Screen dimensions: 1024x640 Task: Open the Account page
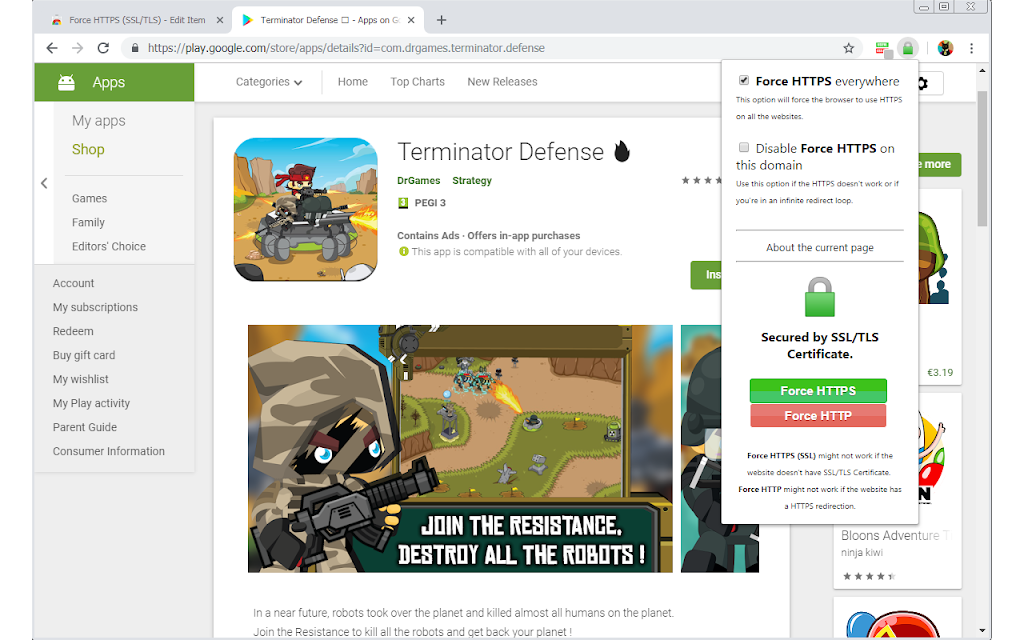coord(73,283)
